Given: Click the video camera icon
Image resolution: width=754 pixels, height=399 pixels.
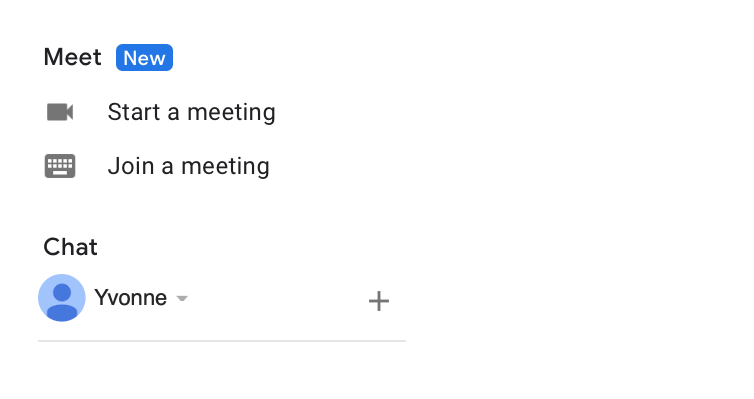Looking at the screenshot, I should 60,112.
